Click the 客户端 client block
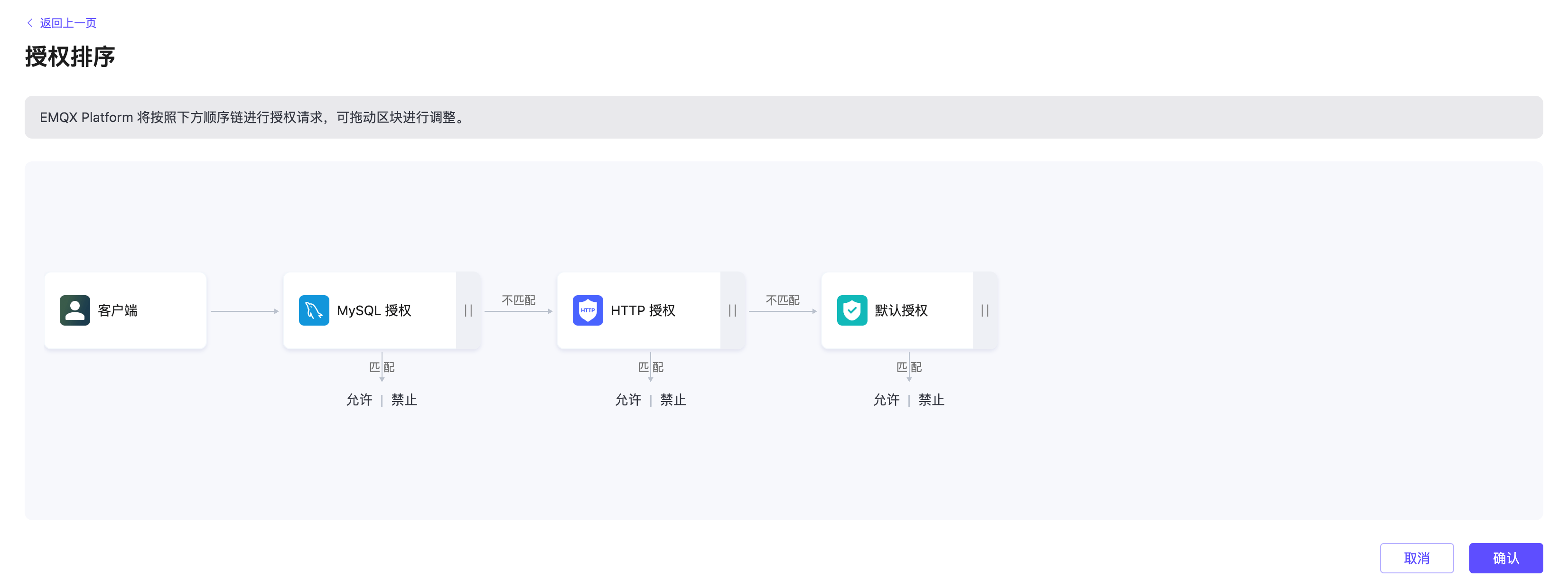Screen dimensions: 1568x580 [125, 310]
